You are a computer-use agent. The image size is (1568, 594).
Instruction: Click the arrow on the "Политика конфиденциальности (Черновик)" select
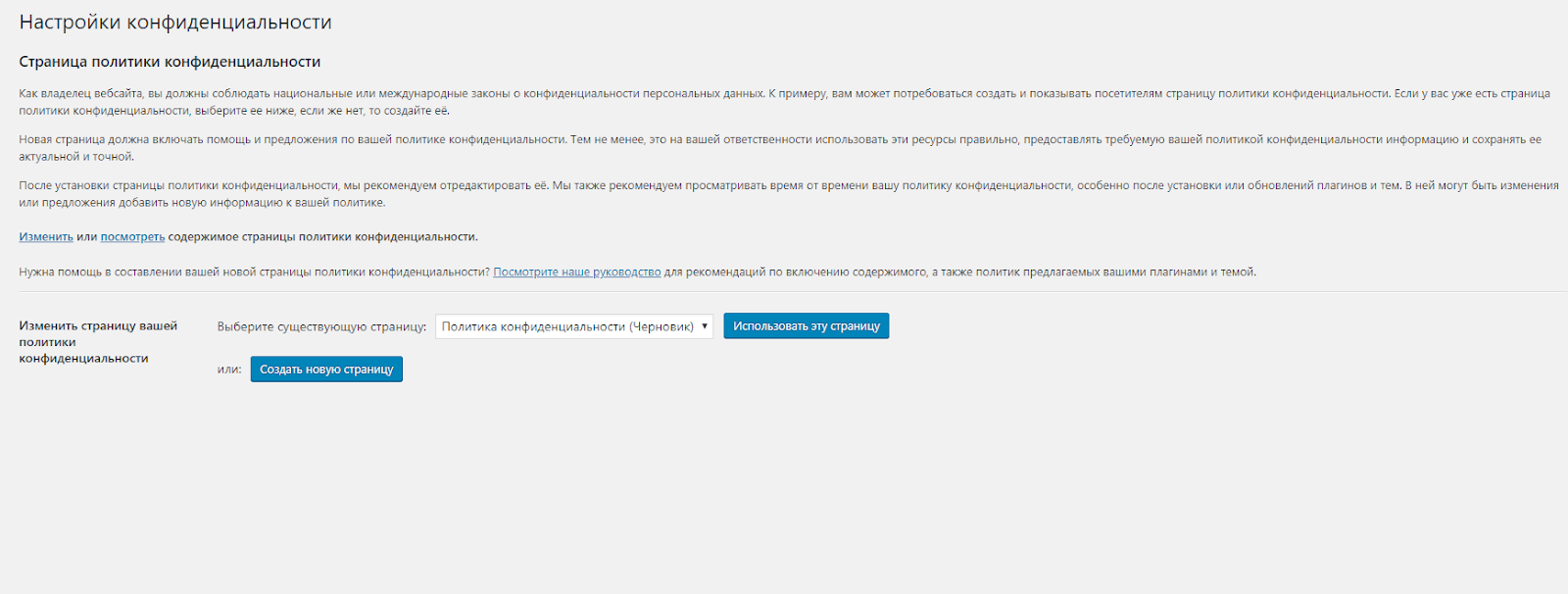704,326
